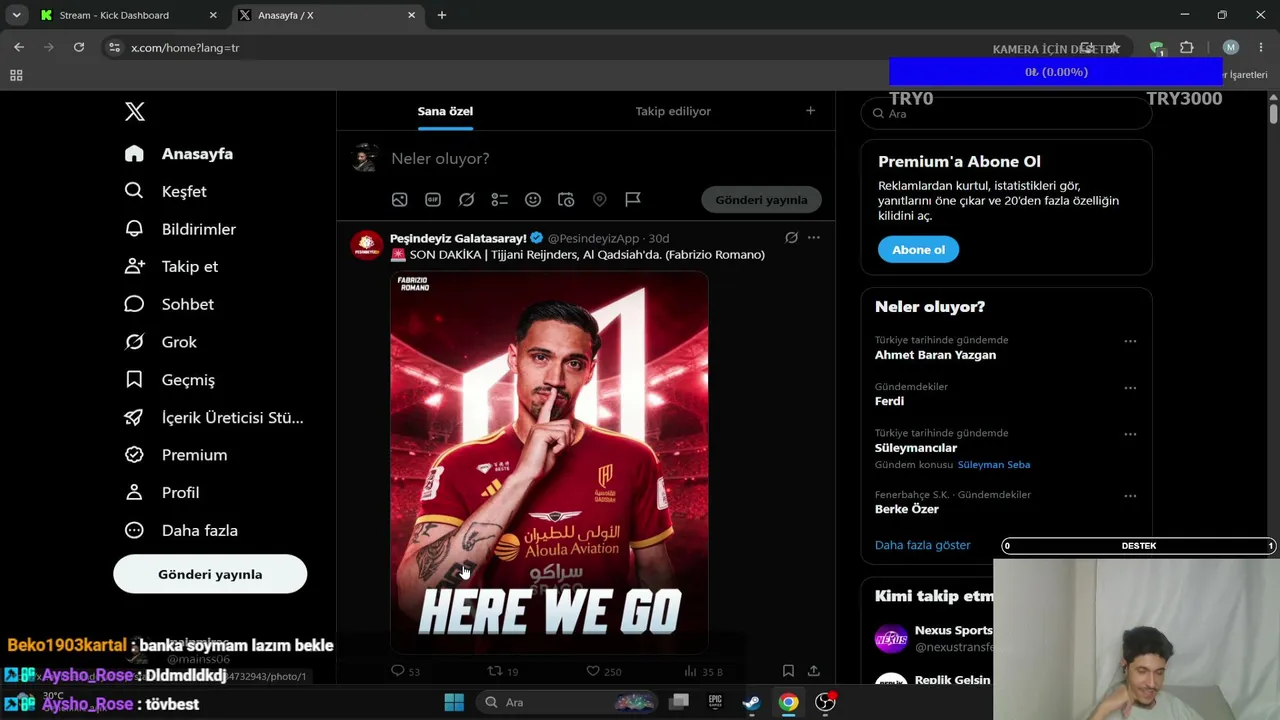This screenshot has height=720, width=1280.
Task: Reload the page in Chrome
Action: 79,47
